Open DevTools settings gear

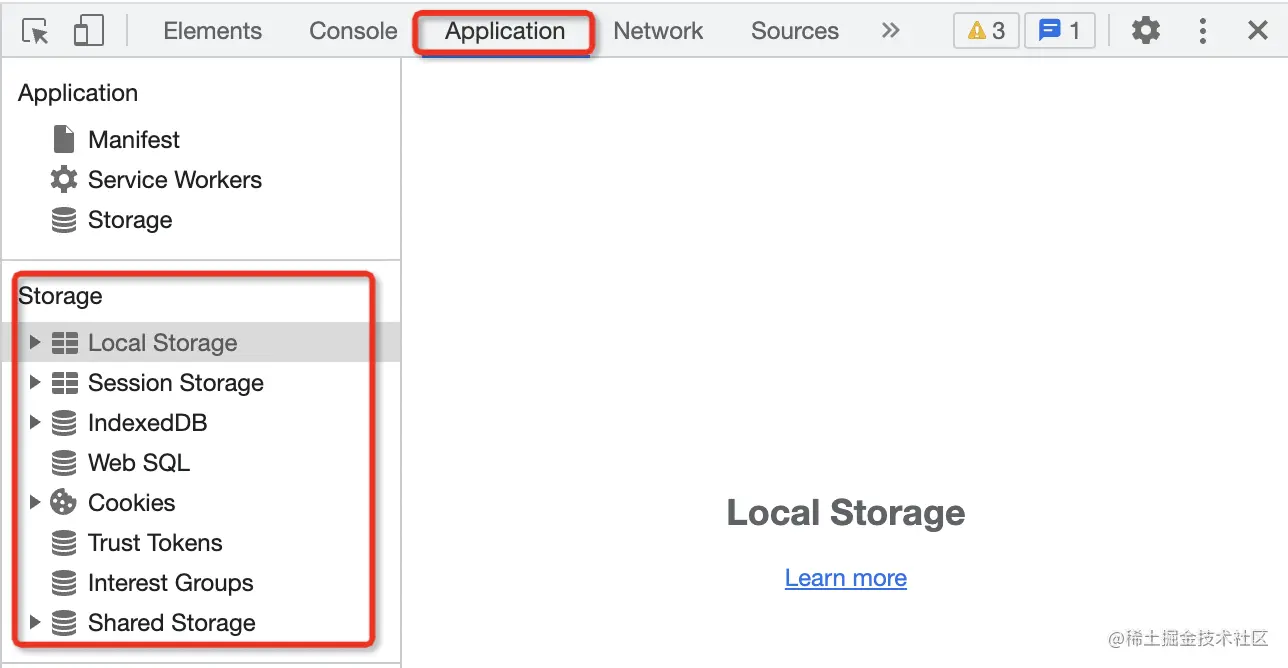[x=1145, y=31]
